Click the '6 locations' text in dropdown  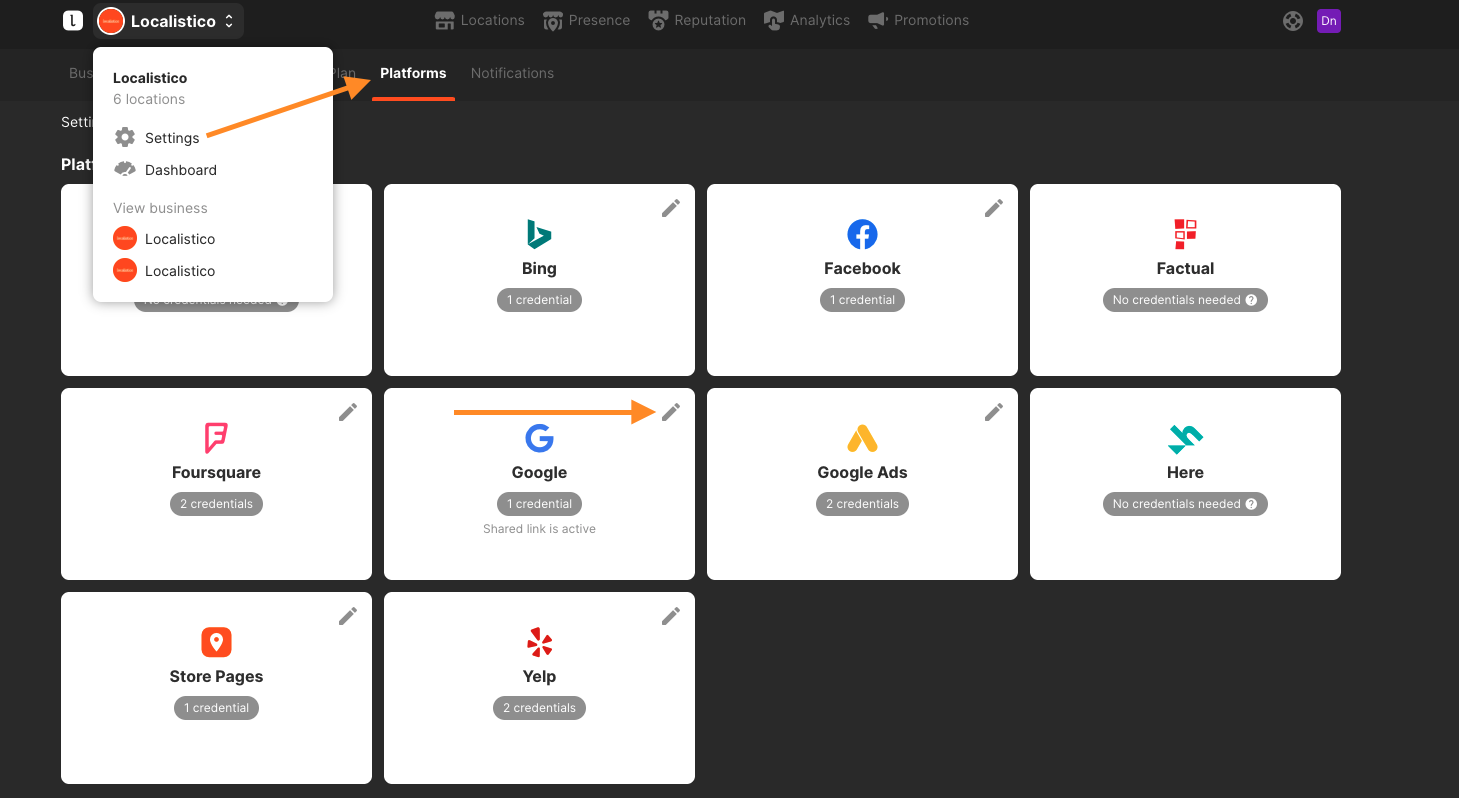click(x=149, y=99)
